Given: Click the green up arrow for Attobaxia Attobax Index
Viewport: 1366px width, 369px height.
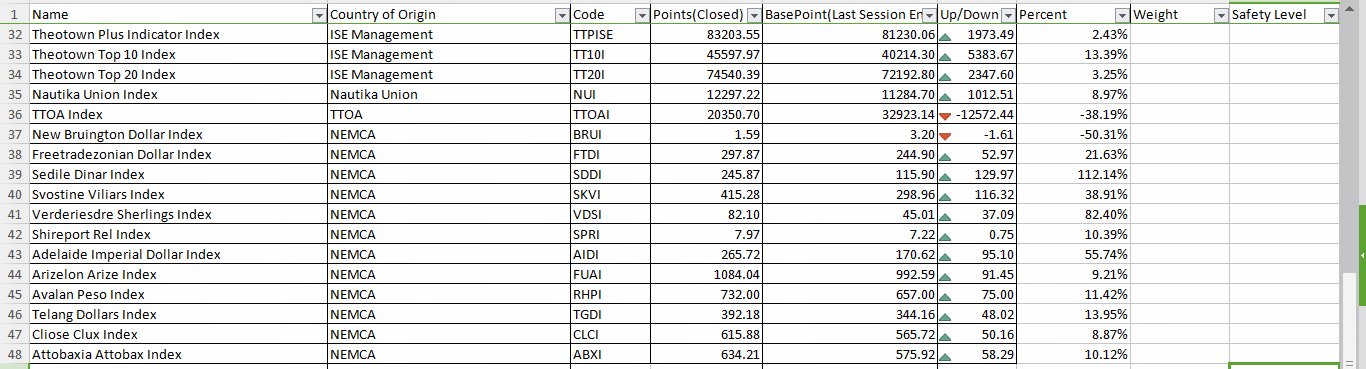Looking at the screenshot, I should [x=945, y=355].
